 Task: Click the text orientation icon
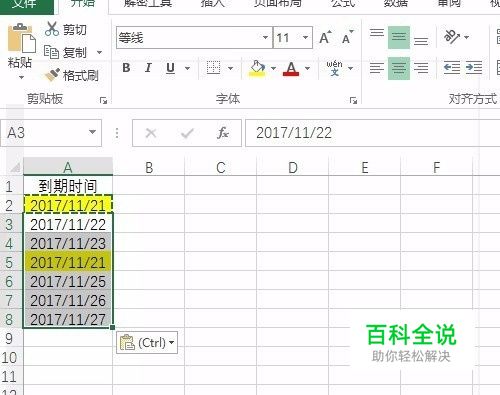(452, 37)
